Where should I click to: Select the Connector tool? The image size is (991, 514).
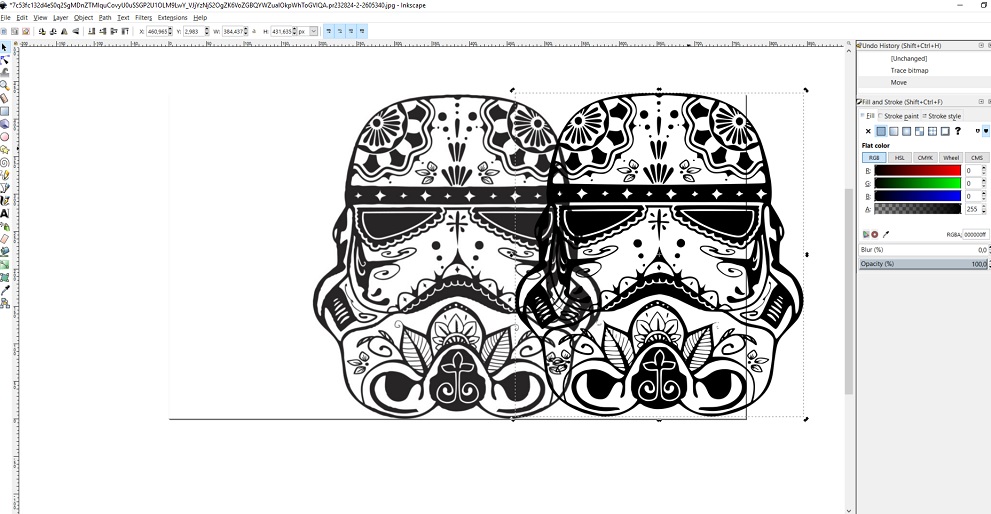point(5,303)
